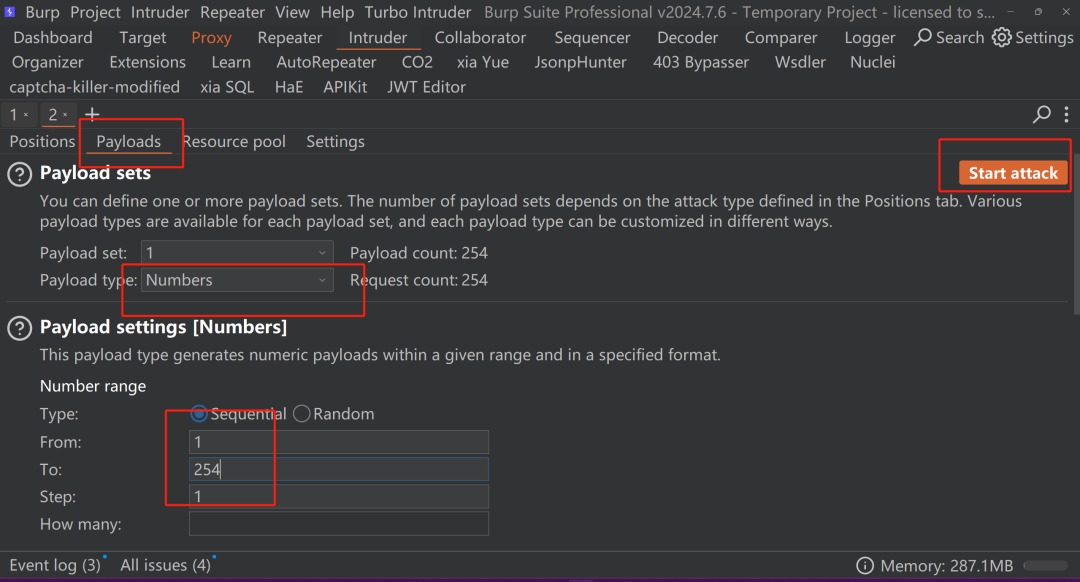Open the View menu
Screen dimensions: 1080x582
[292, 12]
